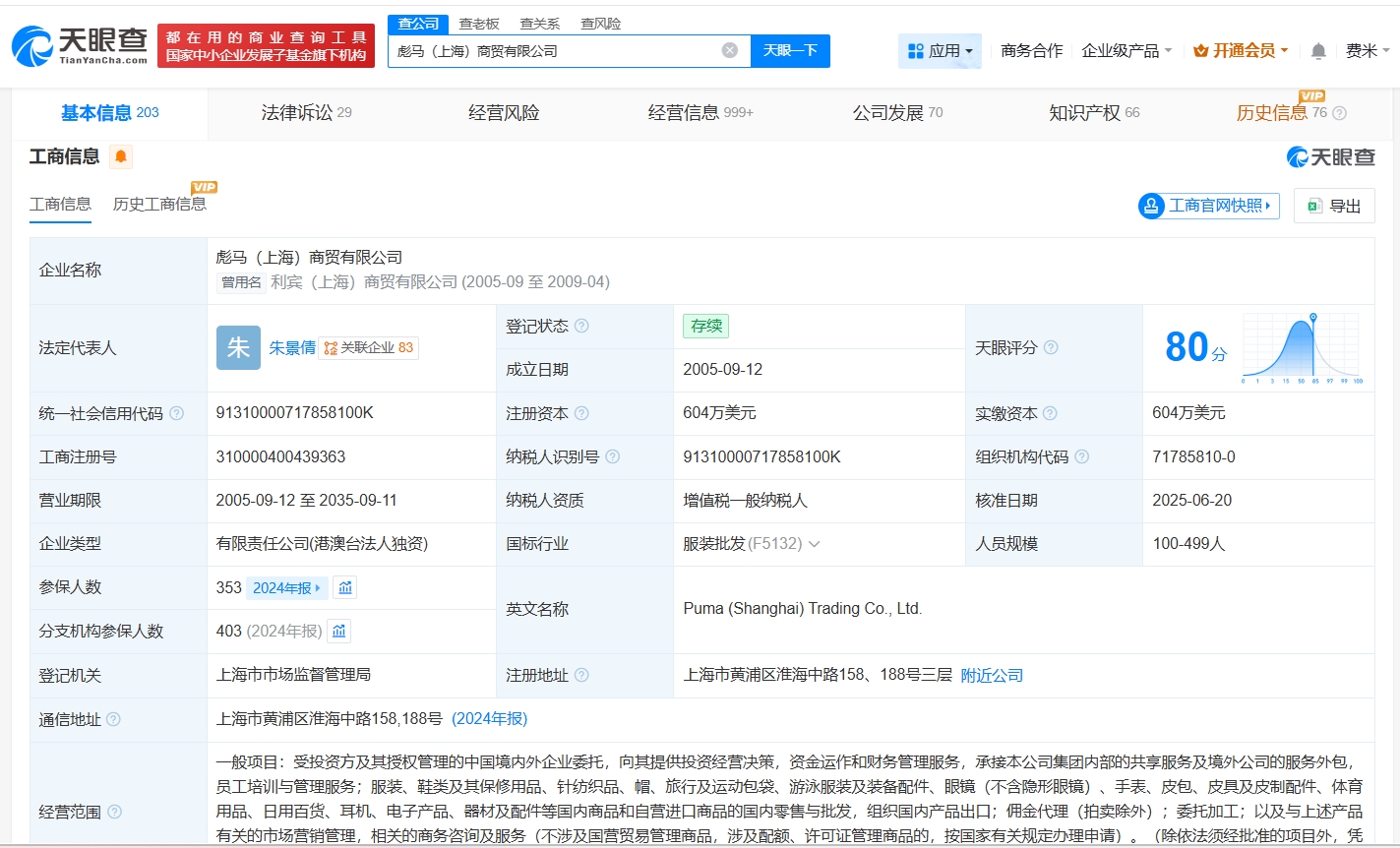Open the 应用 dropdown menu
Viewport: 1400px width, 848px height.
coord(940,51)
